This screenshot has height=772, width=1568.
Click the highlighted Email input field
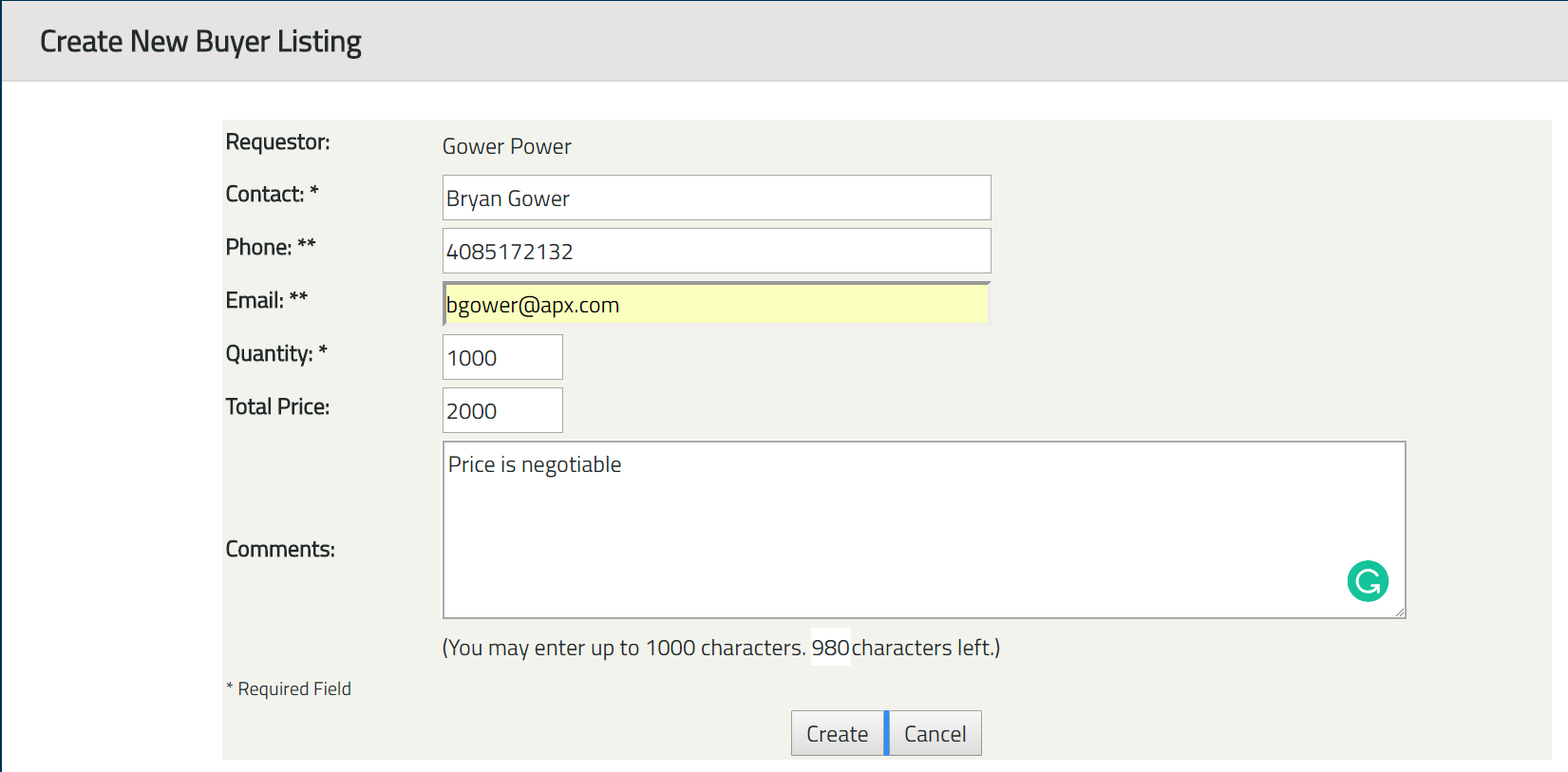coord(716,305)
